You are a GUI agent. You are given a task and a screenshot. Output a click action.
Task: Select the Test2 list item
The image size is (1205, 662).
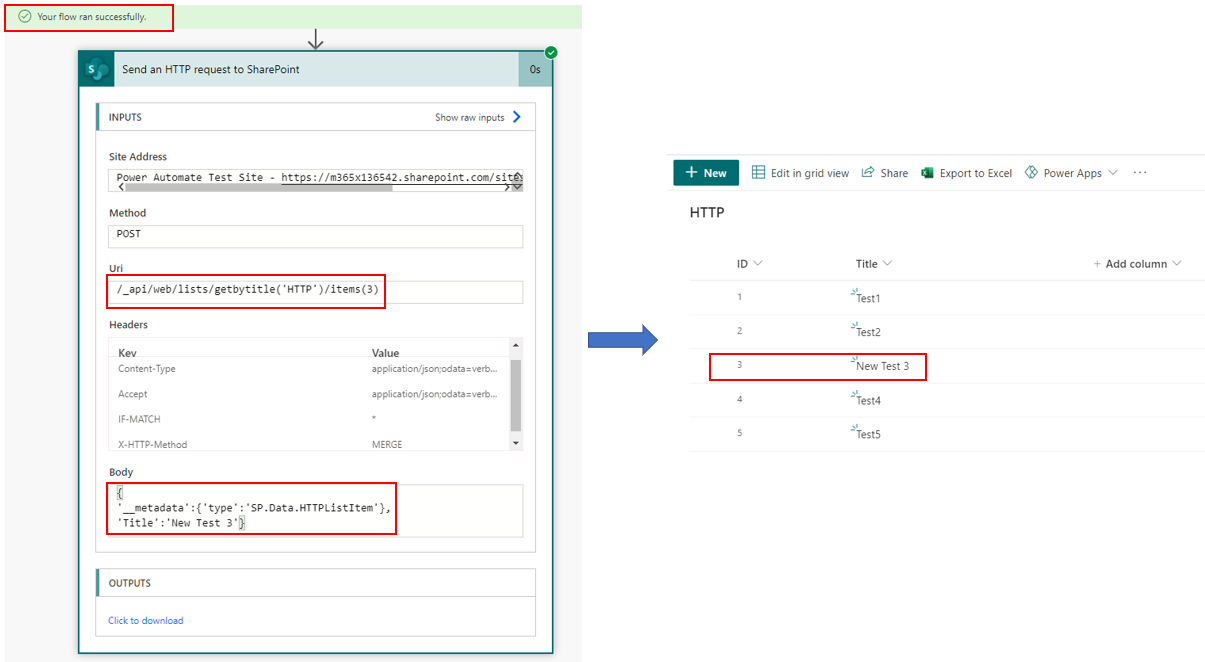[x=868, y=332]
